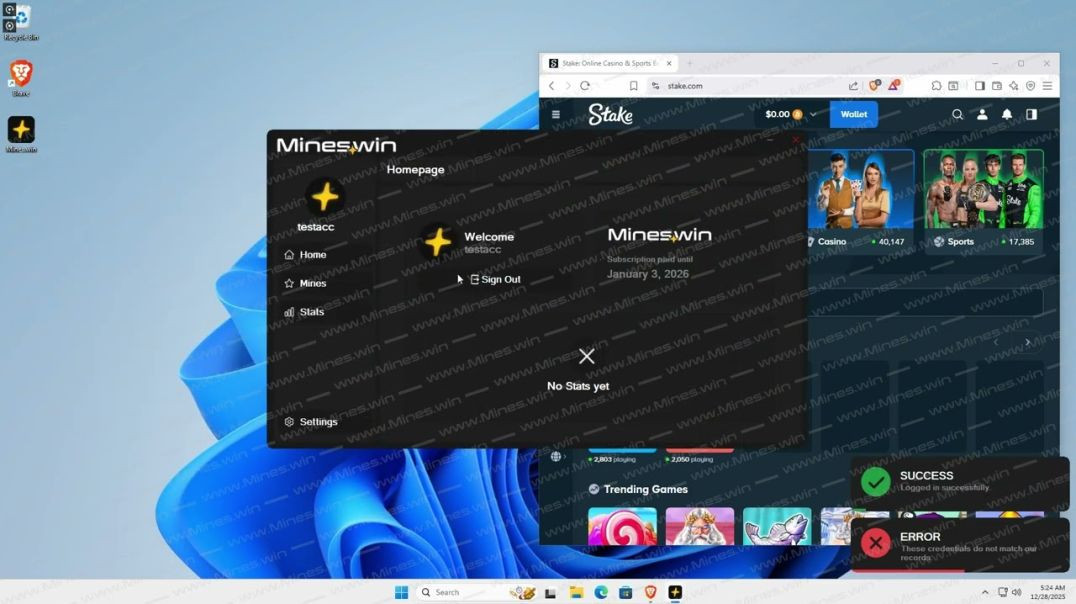Open the Sports category card
Image resolution: width=1076 pixels, height=604 pixels.
tap(983, 200)
